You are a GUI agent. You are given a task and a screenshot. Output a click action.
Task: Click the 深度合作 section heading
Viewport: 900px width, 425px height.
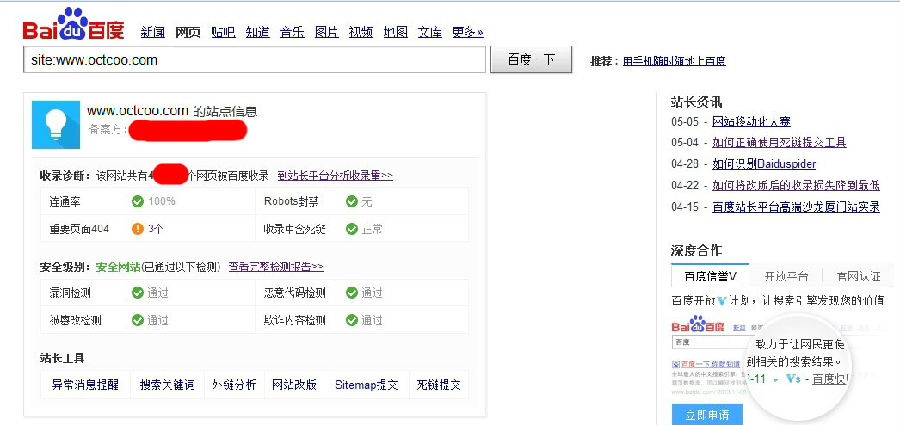coord(696,250)
